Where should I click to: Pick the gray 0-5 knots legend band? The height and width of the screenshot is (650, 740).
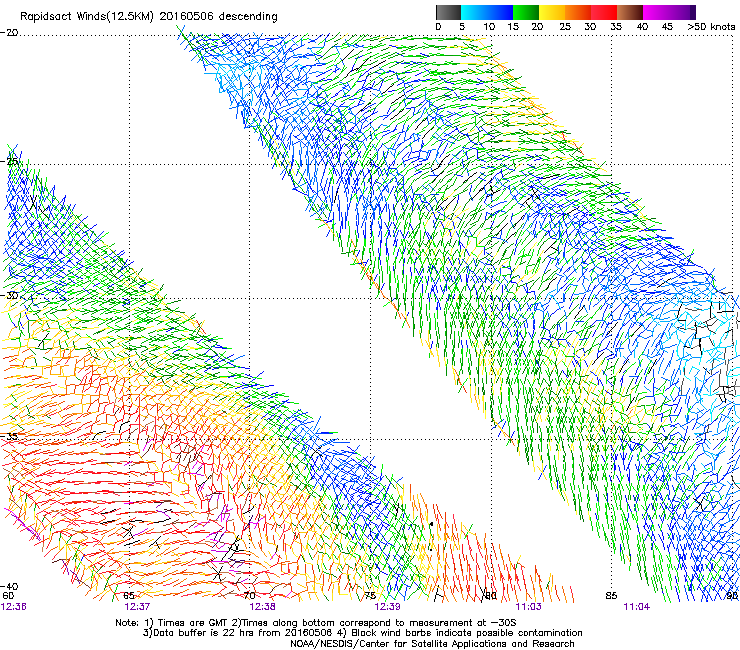click(x=448, y=12)
